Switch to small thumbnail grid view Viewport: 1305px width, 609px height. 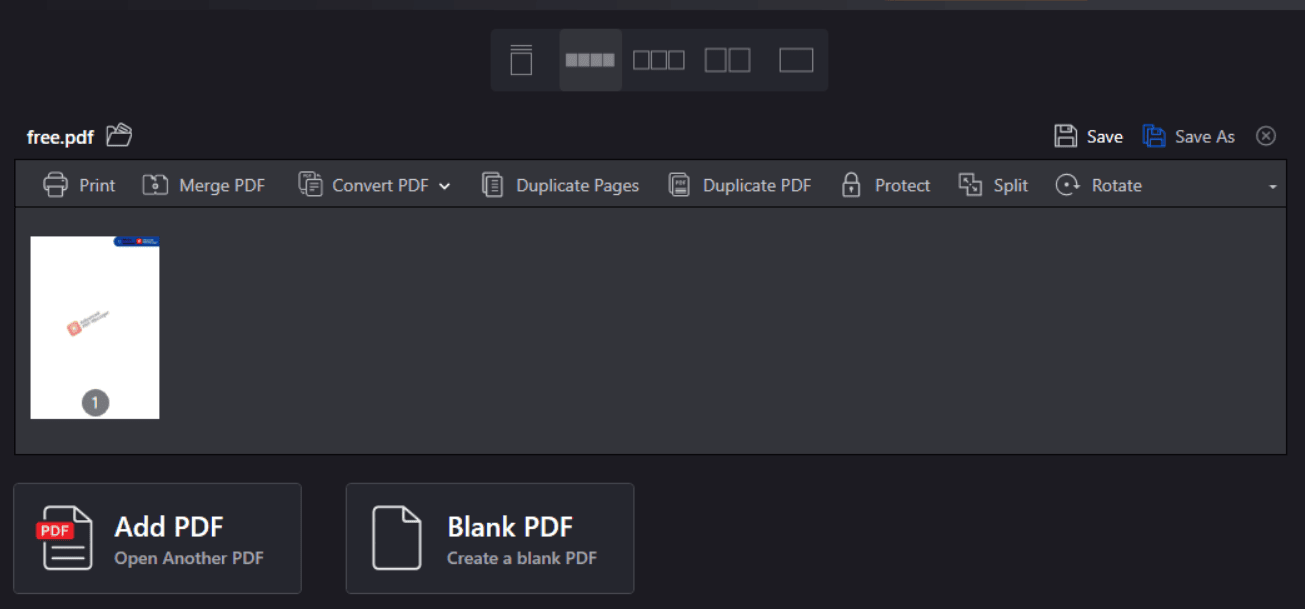click(x=589, y=59)
